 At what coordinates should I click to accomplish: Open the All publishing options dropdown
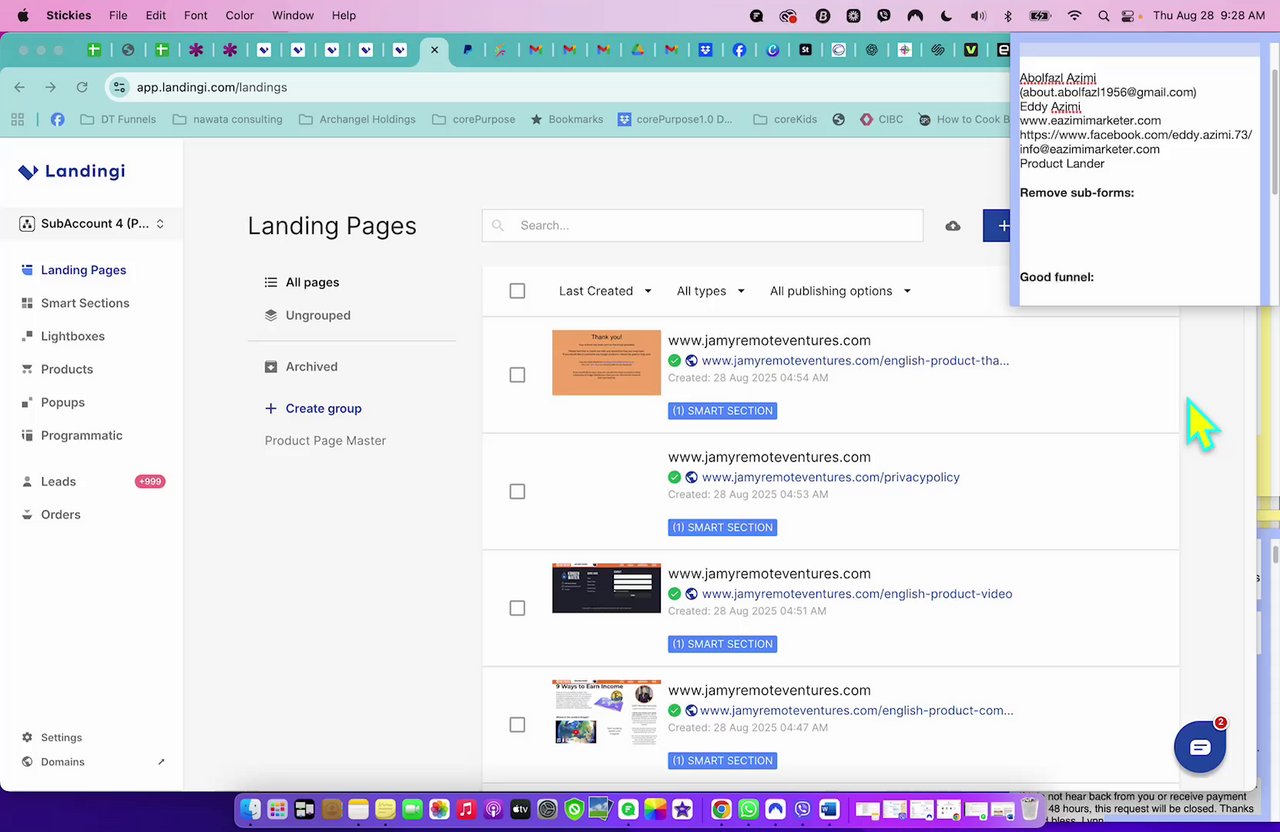[x=840, y=291]
